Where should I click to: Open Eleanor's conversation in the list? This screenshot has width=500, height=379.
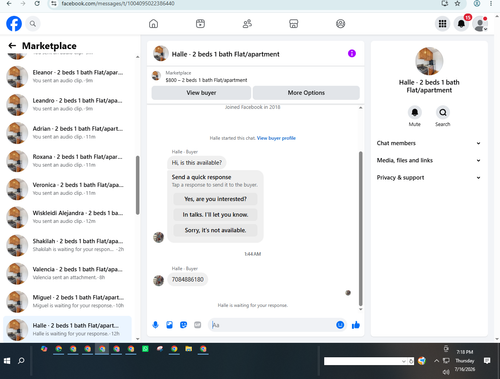pos(67,76)
